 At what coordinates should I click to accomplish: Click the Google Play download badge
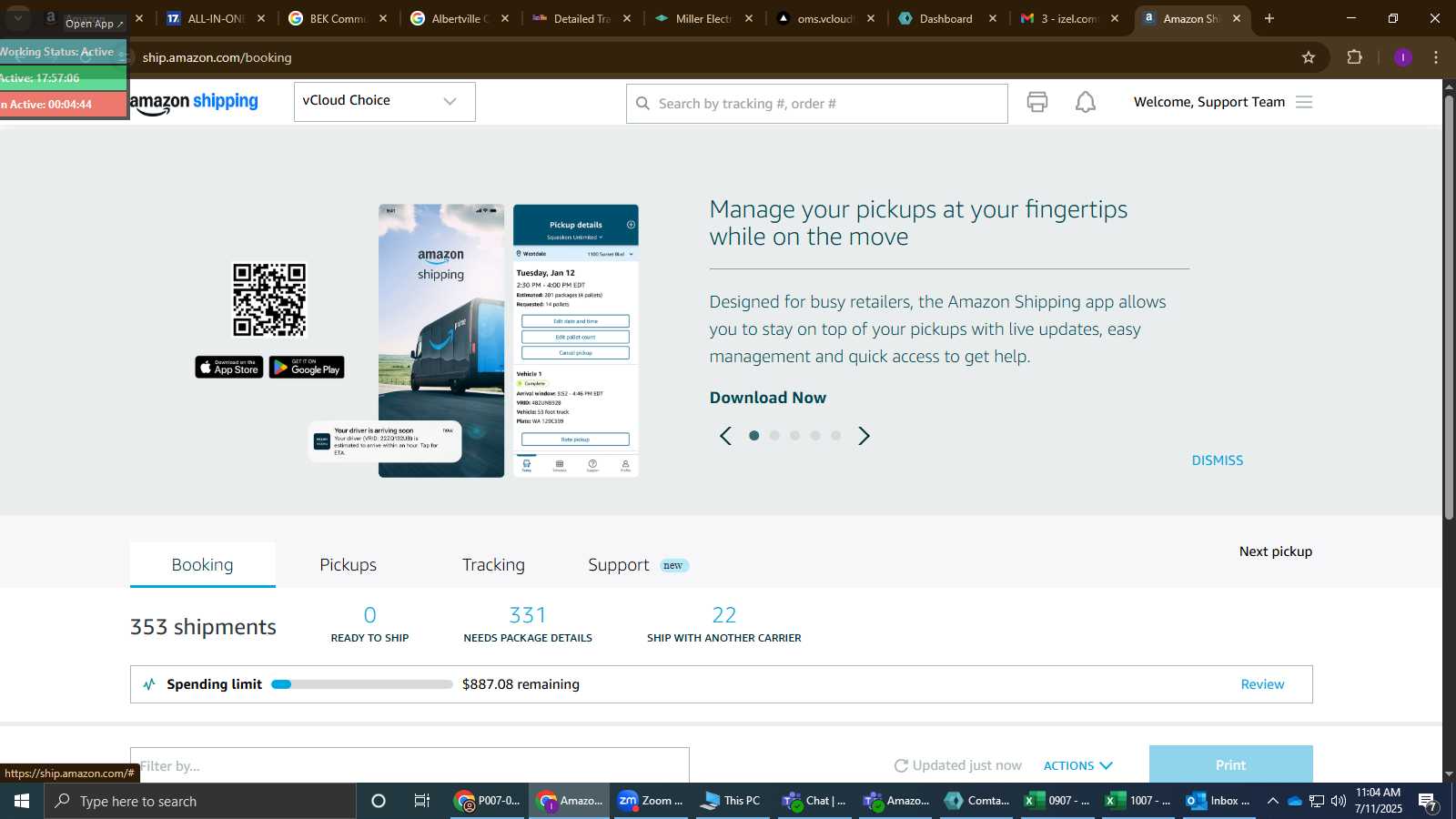(x=307, y=368)
